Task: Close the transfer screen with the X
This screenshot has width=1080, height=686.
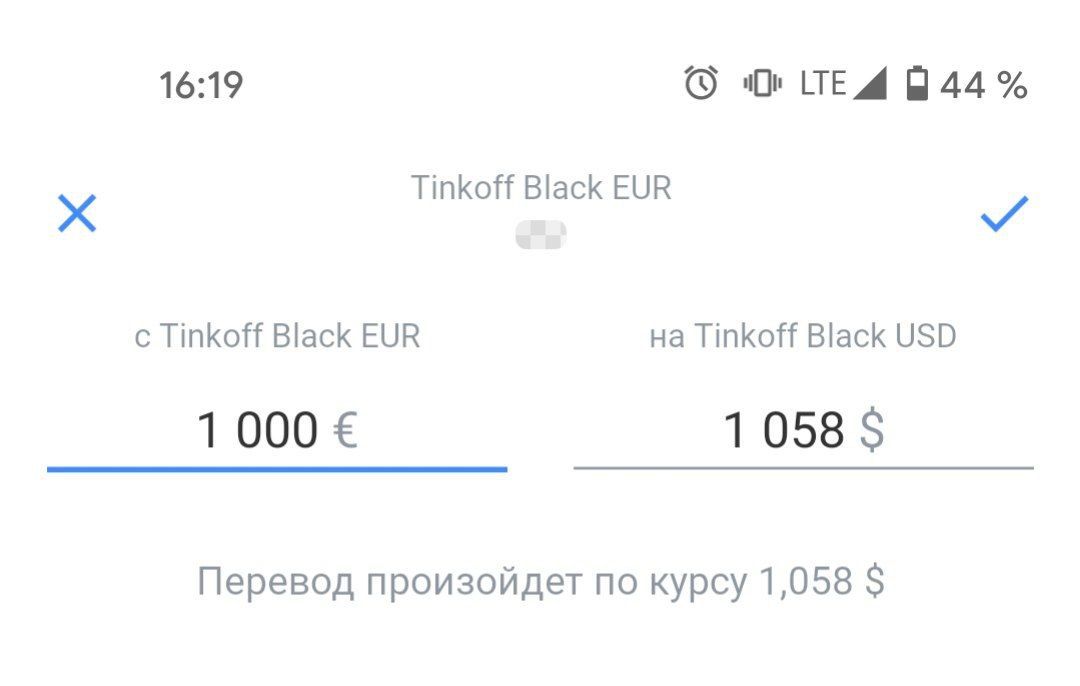Action: 77,214
